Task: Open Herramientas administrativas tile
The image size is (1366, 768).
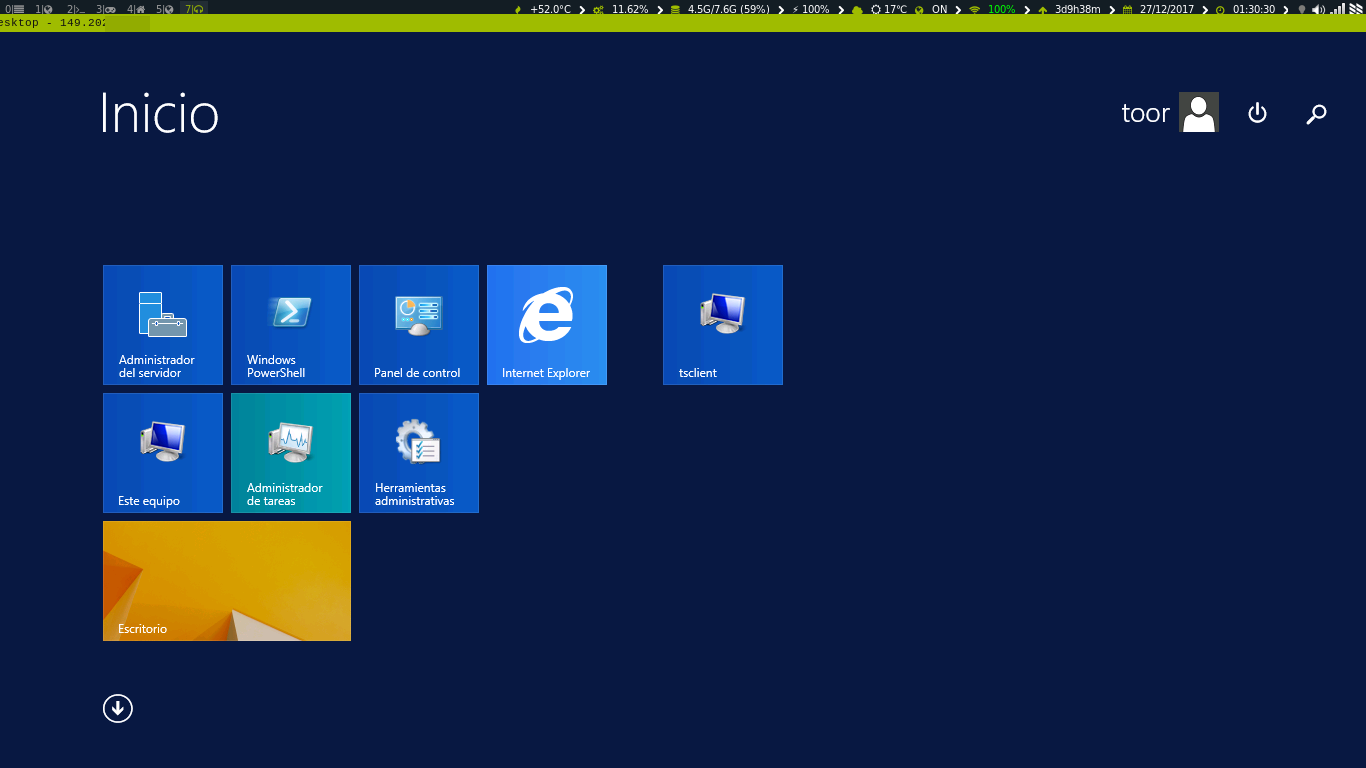Action: tap(419, 453)
